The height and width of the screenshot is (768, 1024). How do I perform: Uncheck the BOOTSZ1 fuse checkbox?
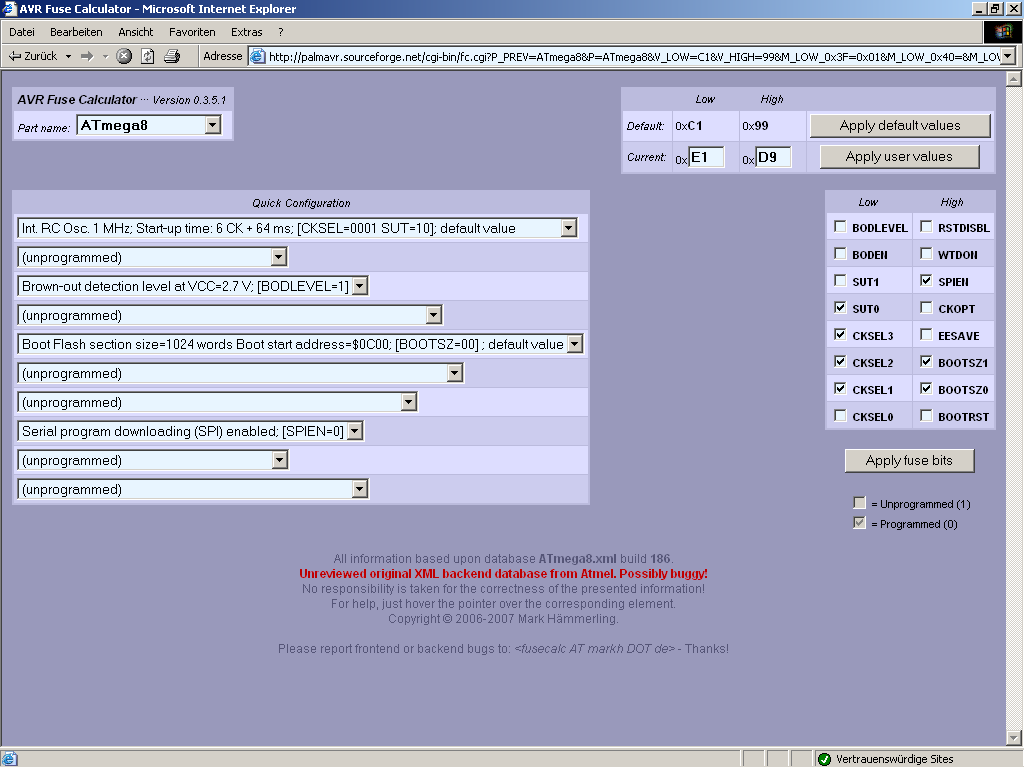[926, 361]
